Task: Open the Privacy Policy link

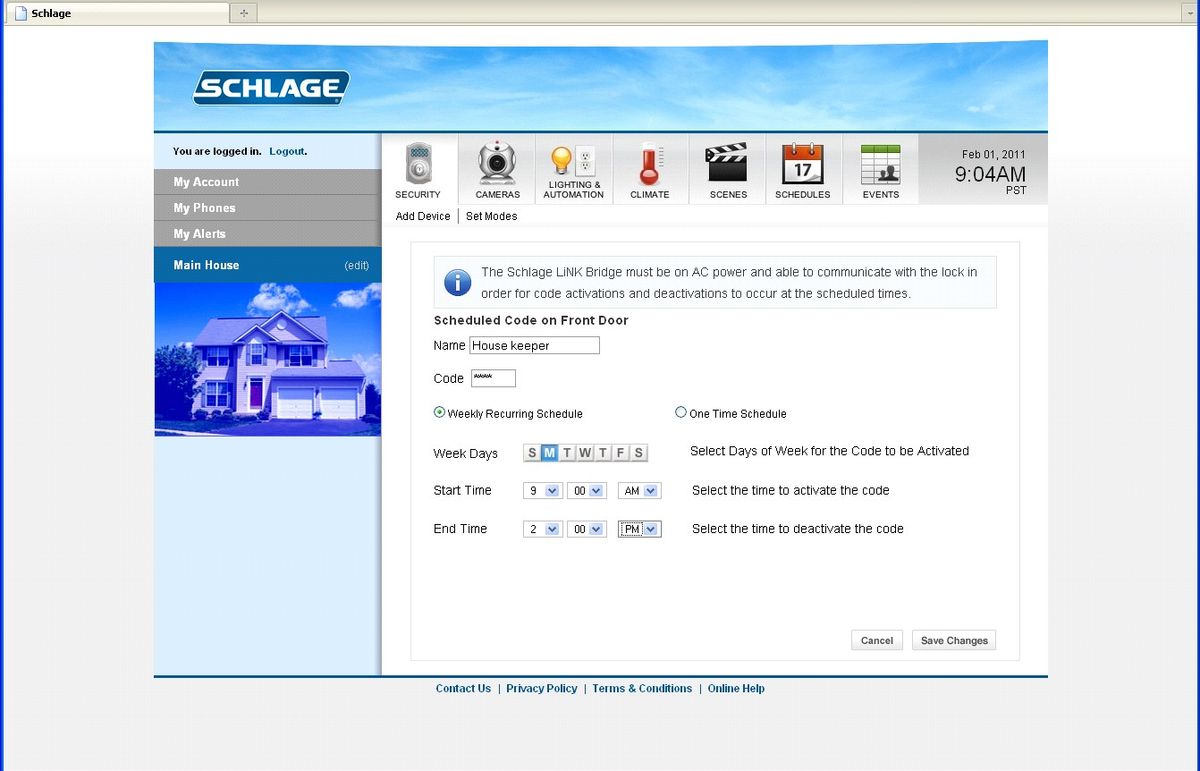Action: pos(542,688)
